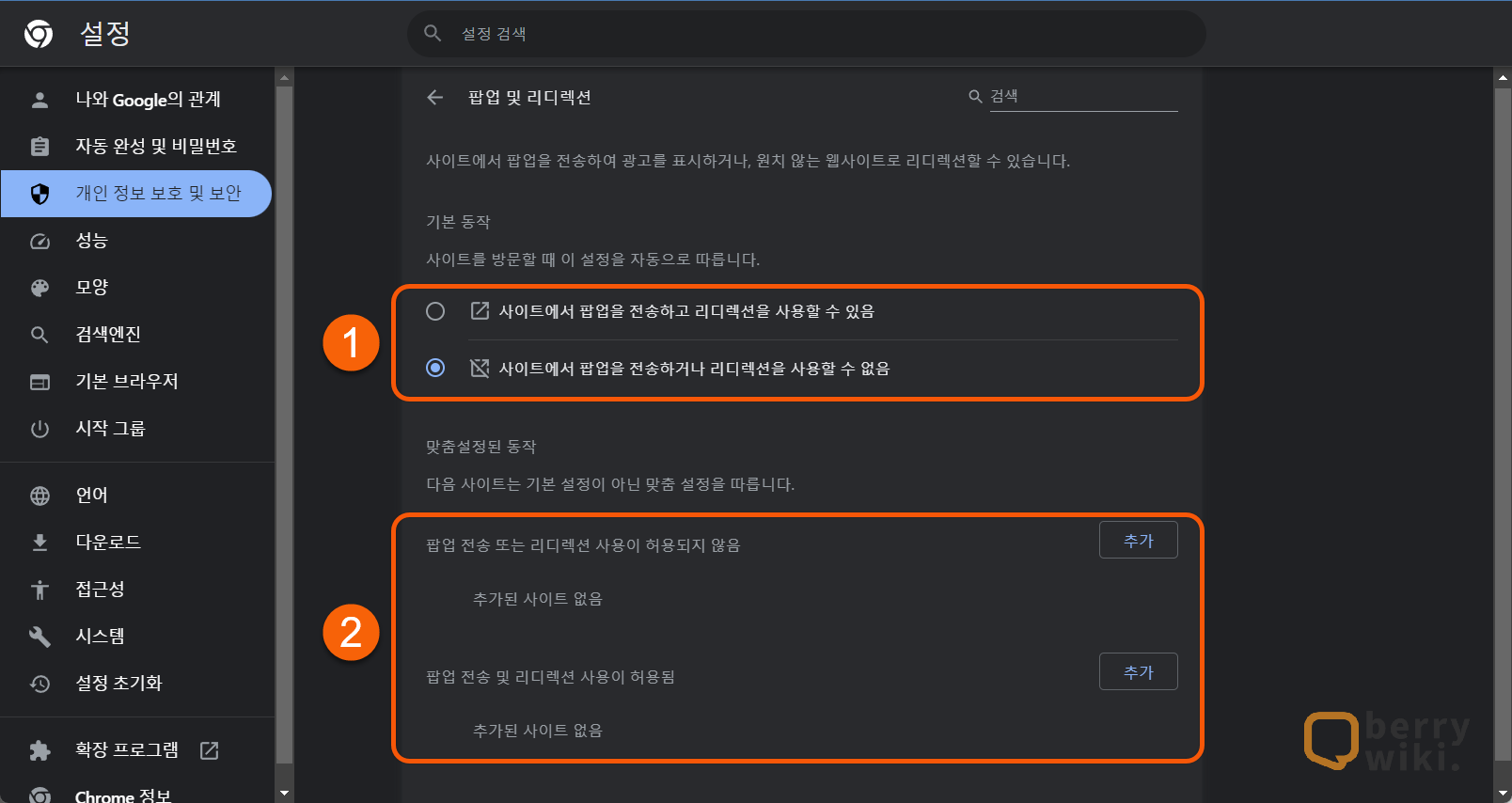Open 검색엔진 settings
This screenshot has height=803, width=1512.
pyautogui.click(x=136, y=335)
